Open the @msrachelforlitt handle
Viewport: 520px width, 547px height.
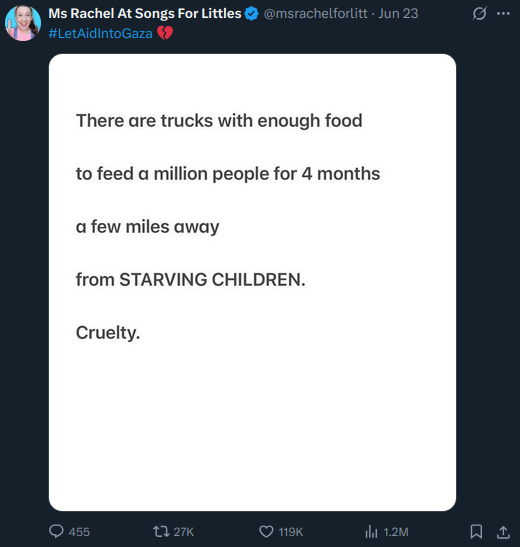(315, 14)
